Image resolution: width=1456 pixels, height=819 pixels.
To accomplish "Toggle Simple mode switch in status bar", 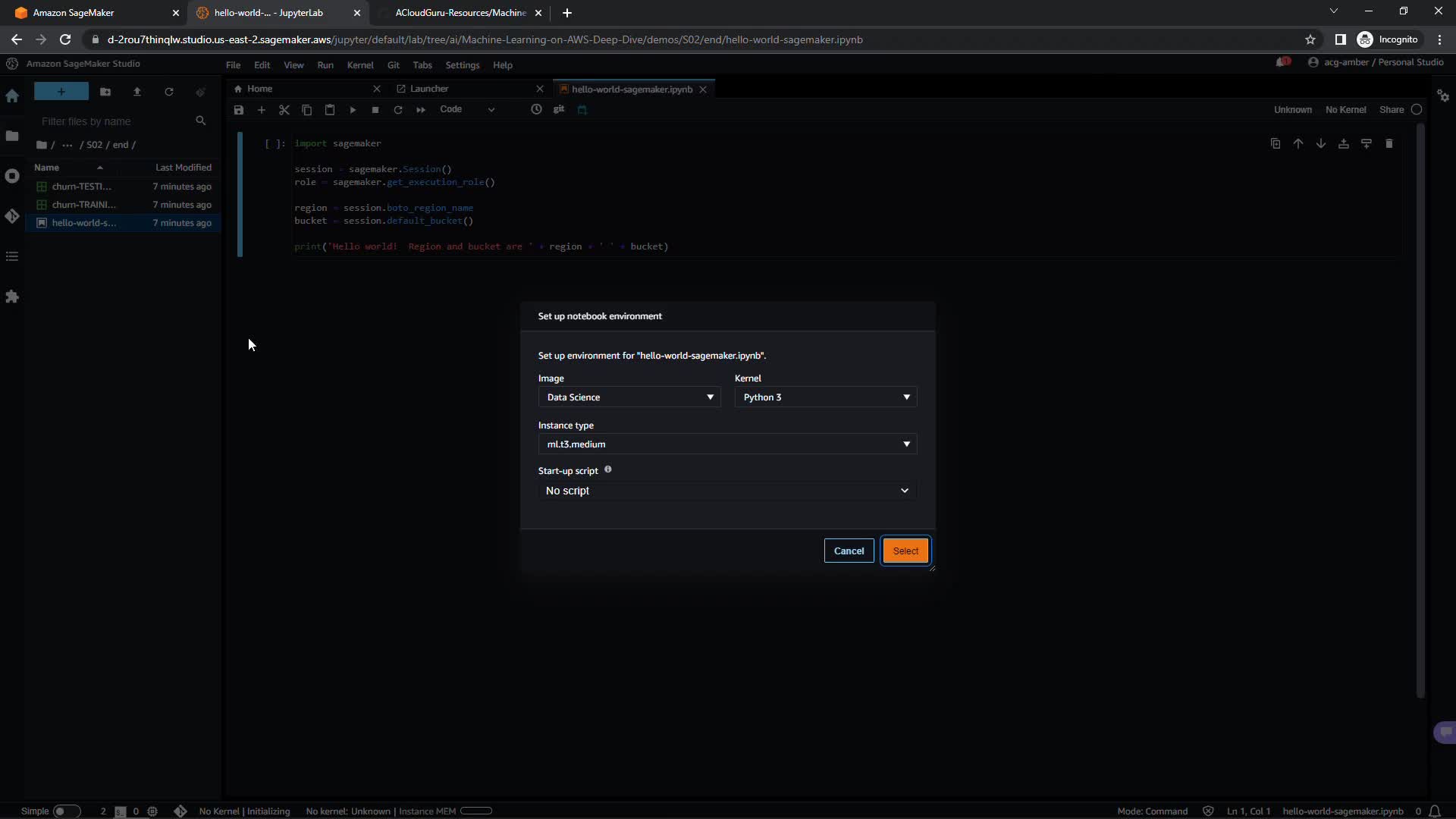I will [x=66, y=811].
